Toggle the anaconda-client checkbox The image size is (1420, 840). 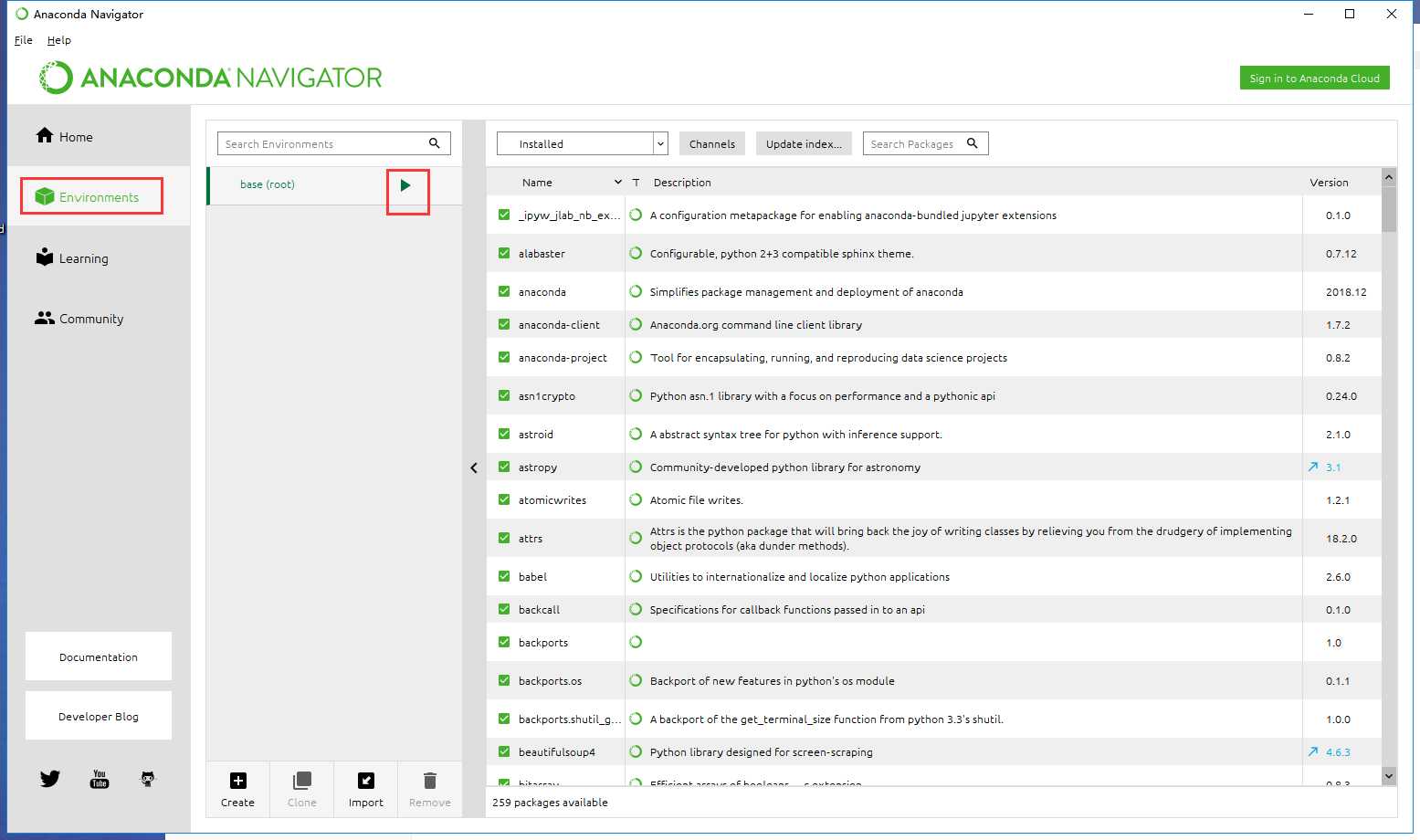pyautogui.click(x=504, y=324)
